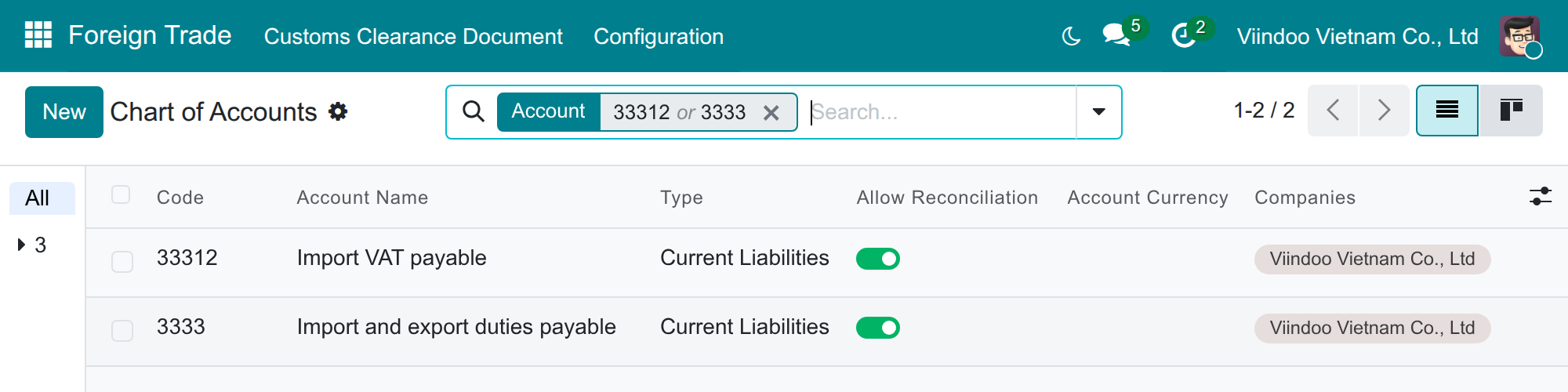Open user avatar menu
This screenshot has height=392, width=1568.
click(x=1519, y=36)
